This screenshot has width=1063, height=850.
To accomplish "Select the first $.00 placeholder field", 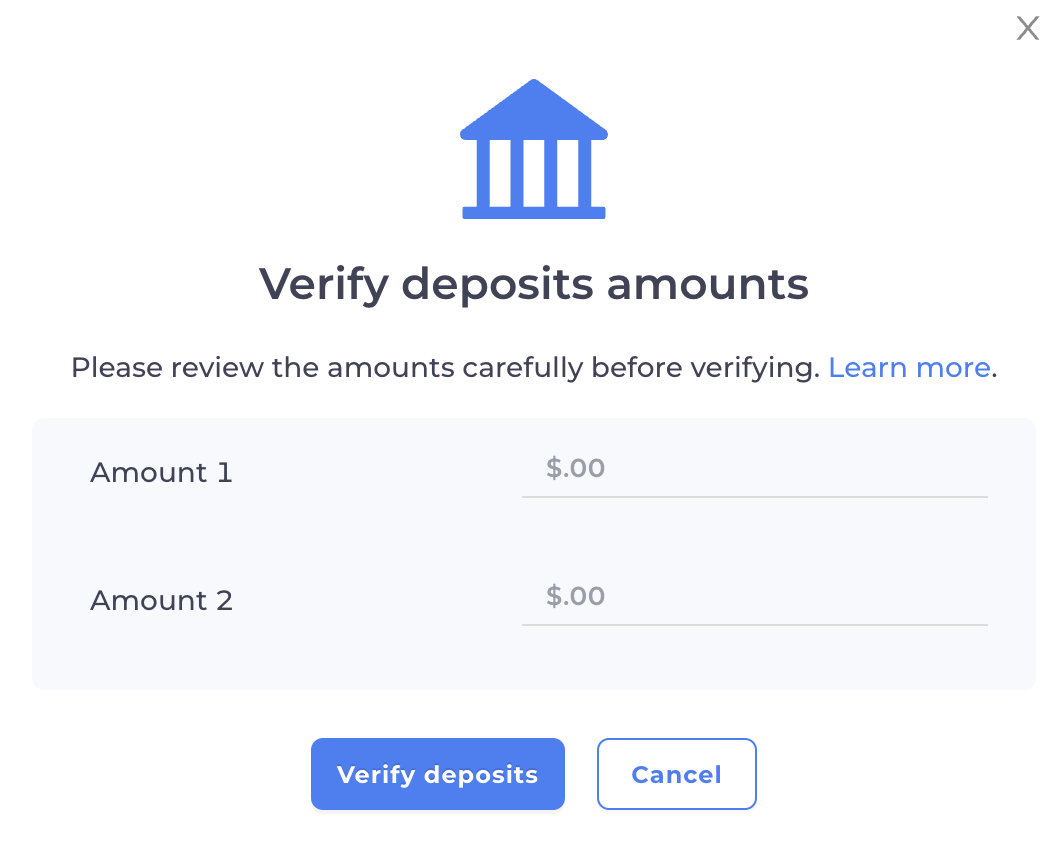I will (x=754, y=470).
